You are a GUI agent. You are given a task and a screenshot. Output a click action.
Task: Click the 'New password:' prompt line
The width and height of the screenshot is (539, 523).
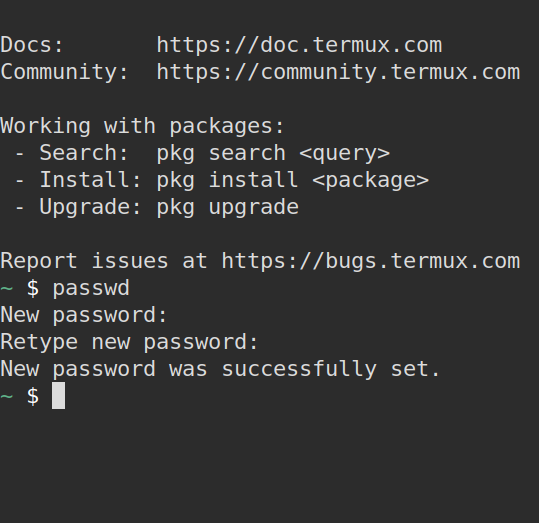84,315
